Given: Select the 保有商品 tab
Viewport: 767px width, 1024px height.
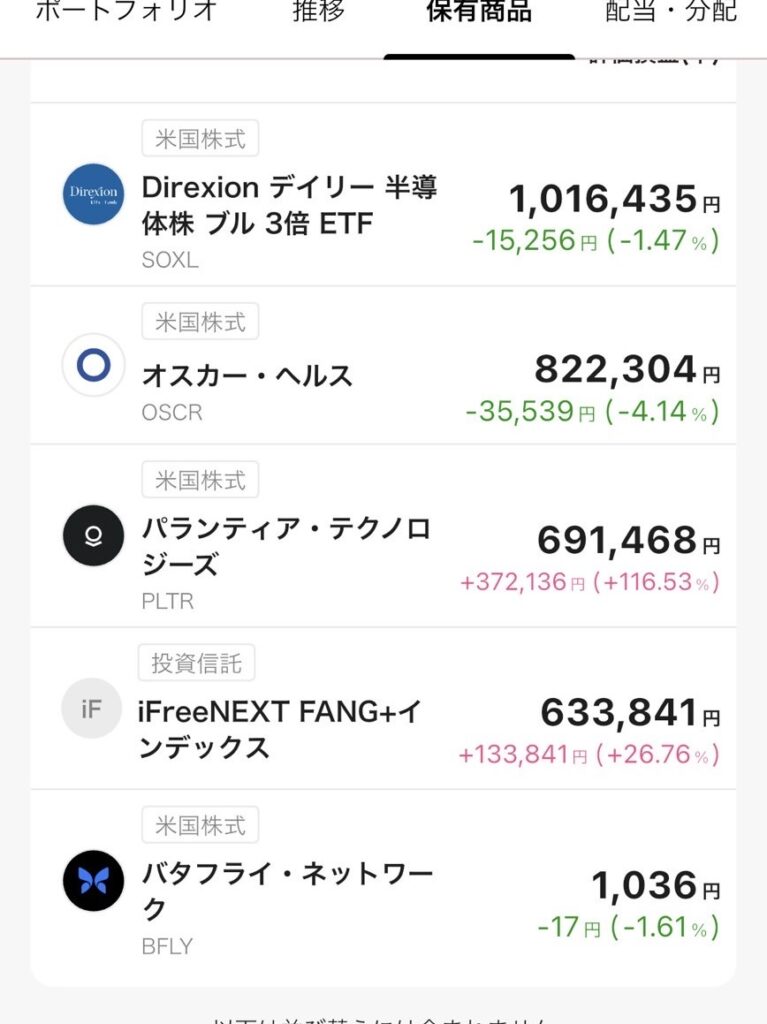Looking at the screenshot, I should point(478,12).
